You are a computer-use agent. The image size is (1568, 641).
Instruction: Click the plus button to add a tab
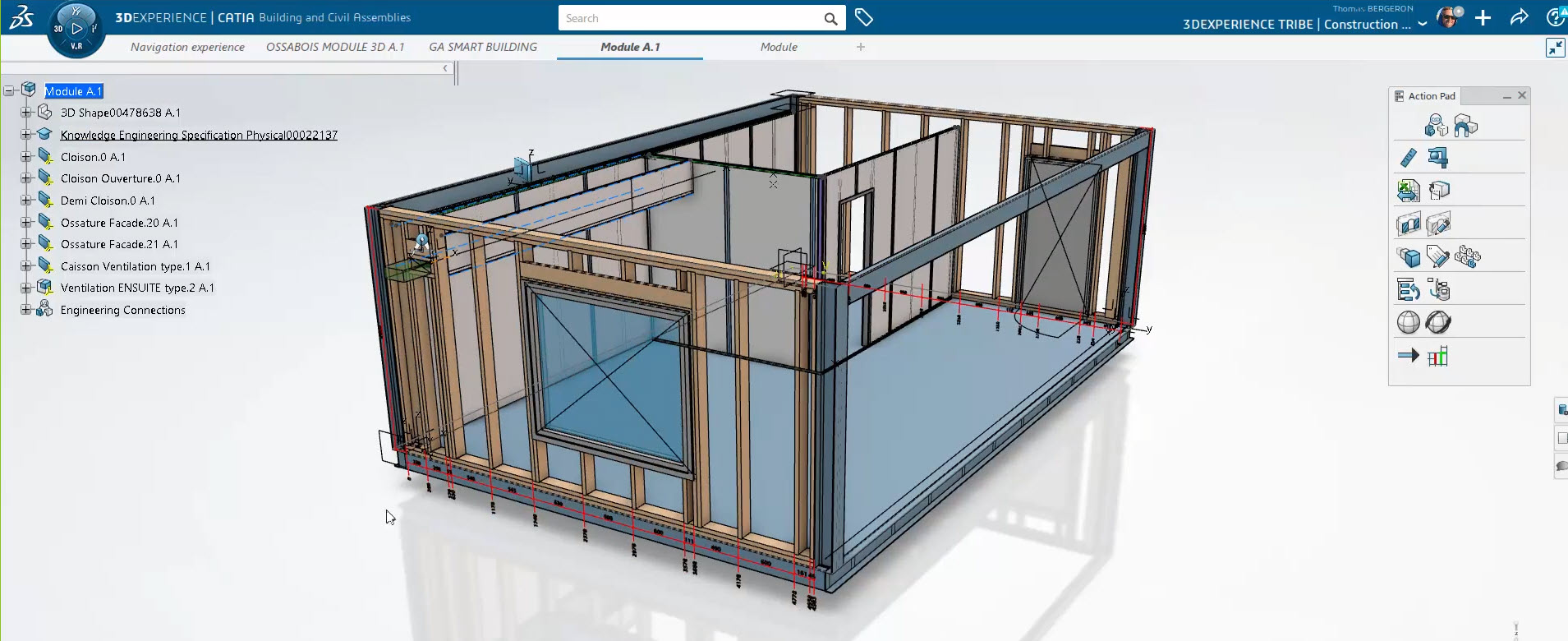click(860, 47)
